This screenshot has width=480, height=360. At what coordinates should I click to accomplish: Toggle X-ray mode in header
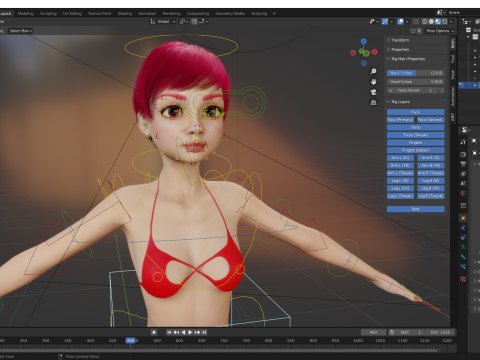(416, 21)
